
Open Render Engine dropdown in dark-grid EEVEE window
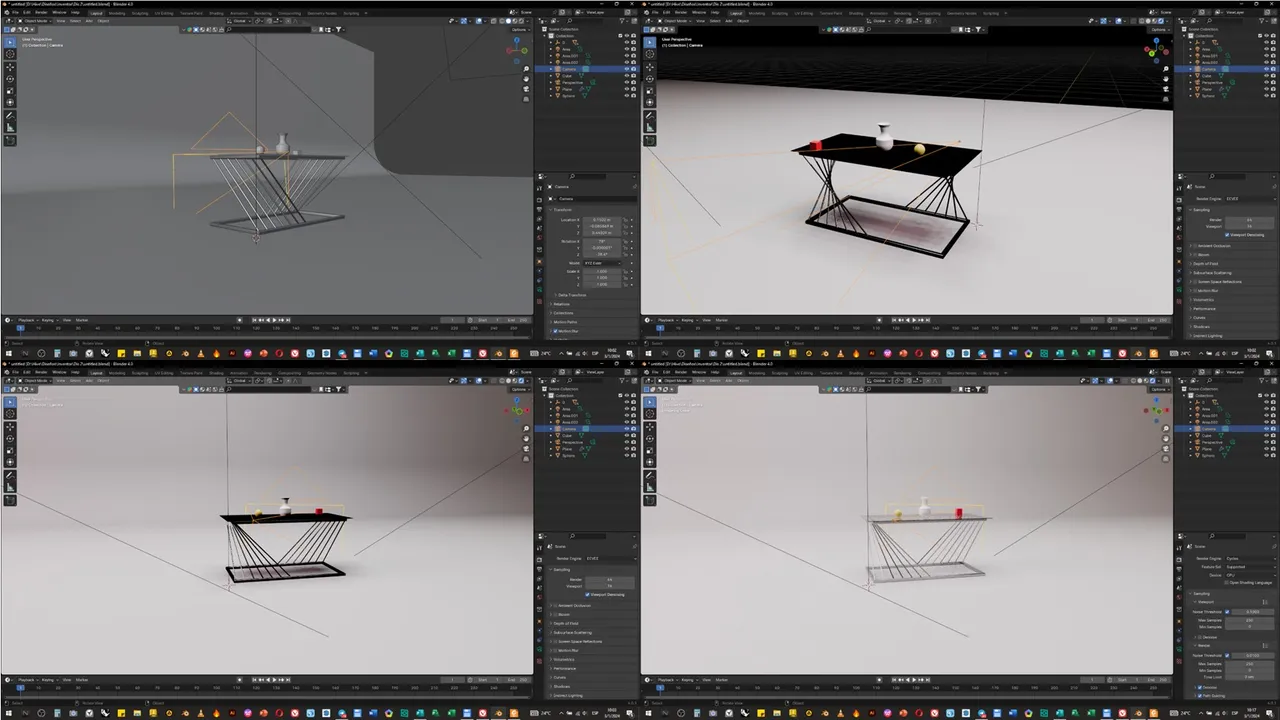pos(1250,199)
